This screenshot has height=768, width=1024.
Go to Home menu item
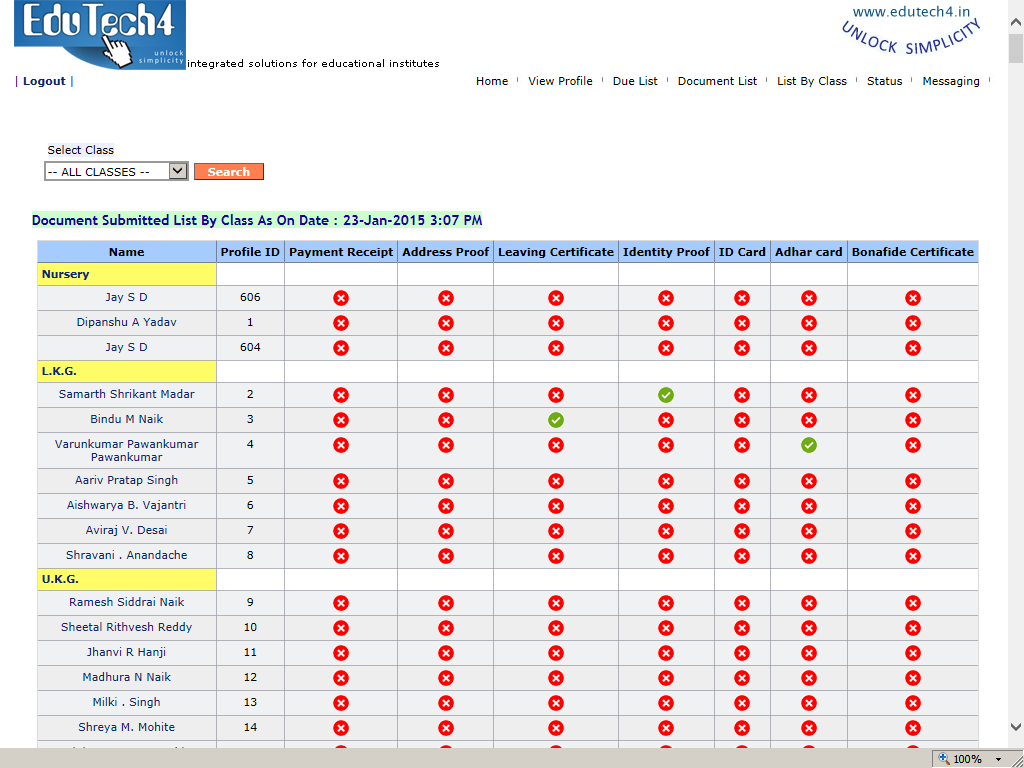click(x=492, y=81)
